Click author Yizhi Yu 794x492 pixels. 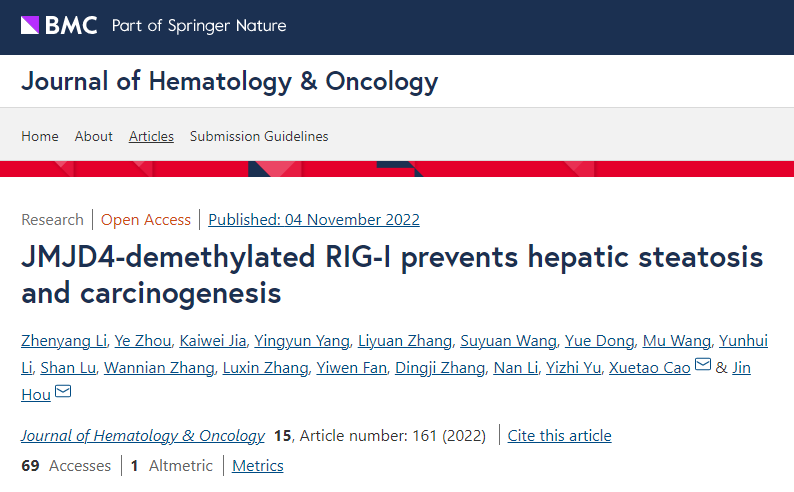(573, 367)
